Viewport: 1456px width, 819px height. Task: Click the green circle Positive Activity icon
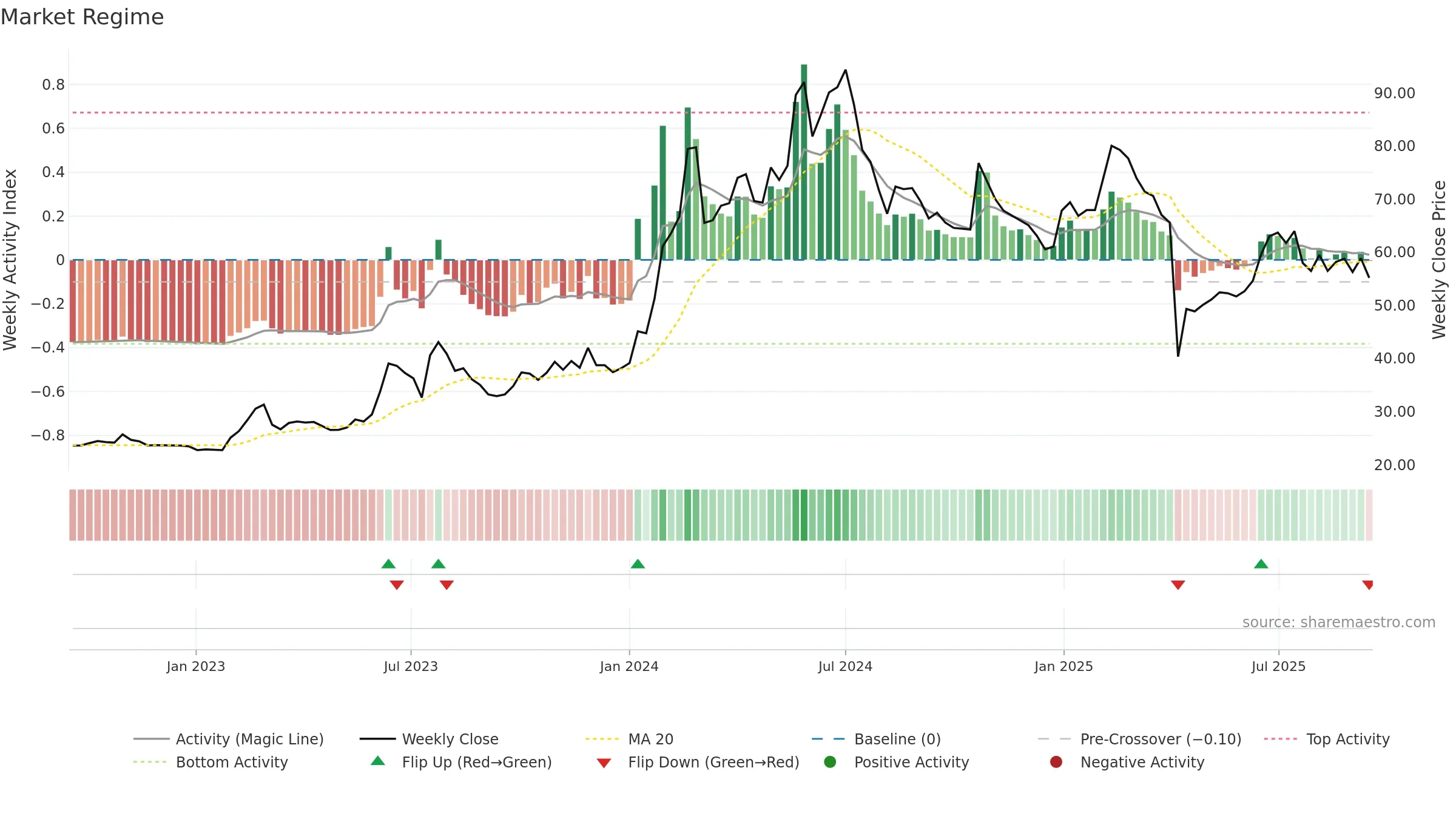pyautogui.click(x=831, y=762)
